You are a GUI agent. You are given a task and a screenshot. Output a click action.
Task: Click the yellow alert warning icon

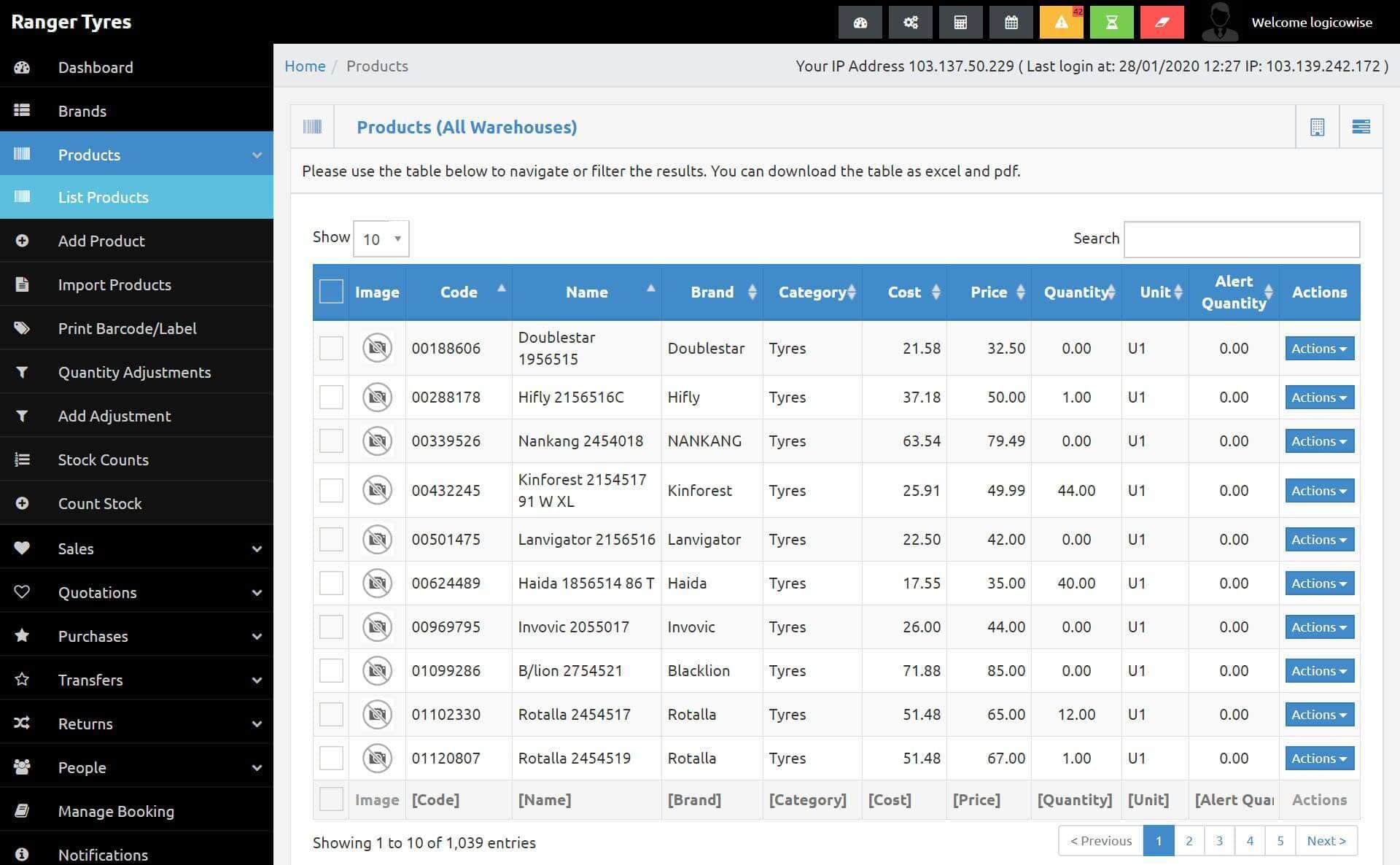[x=1061, y=23]
